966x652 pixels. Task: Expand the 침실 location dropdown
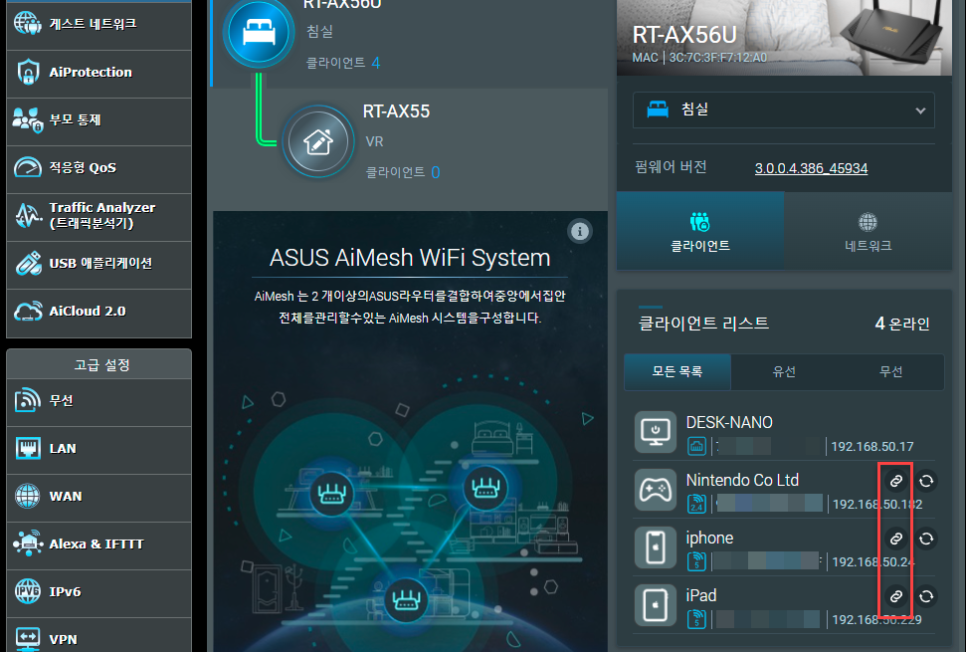[784, 110]
